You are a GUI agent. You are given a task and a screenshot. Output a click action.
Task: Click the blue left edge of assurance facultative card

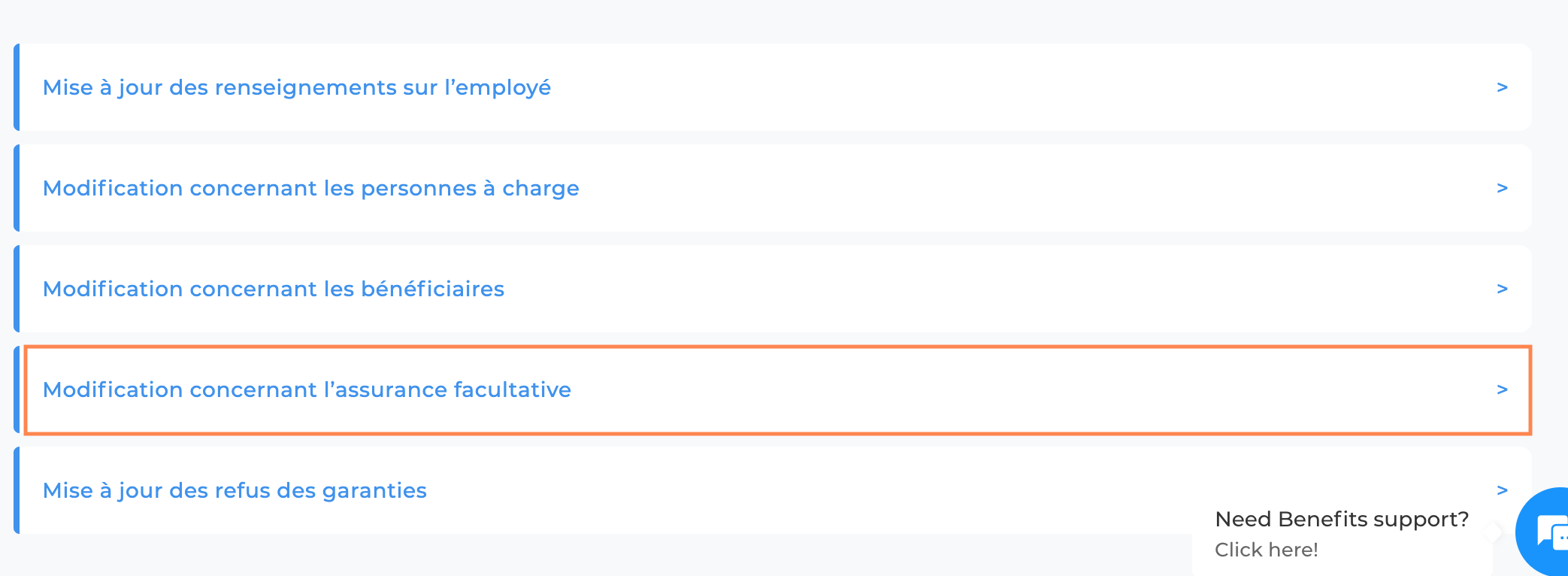pos(17,390)
